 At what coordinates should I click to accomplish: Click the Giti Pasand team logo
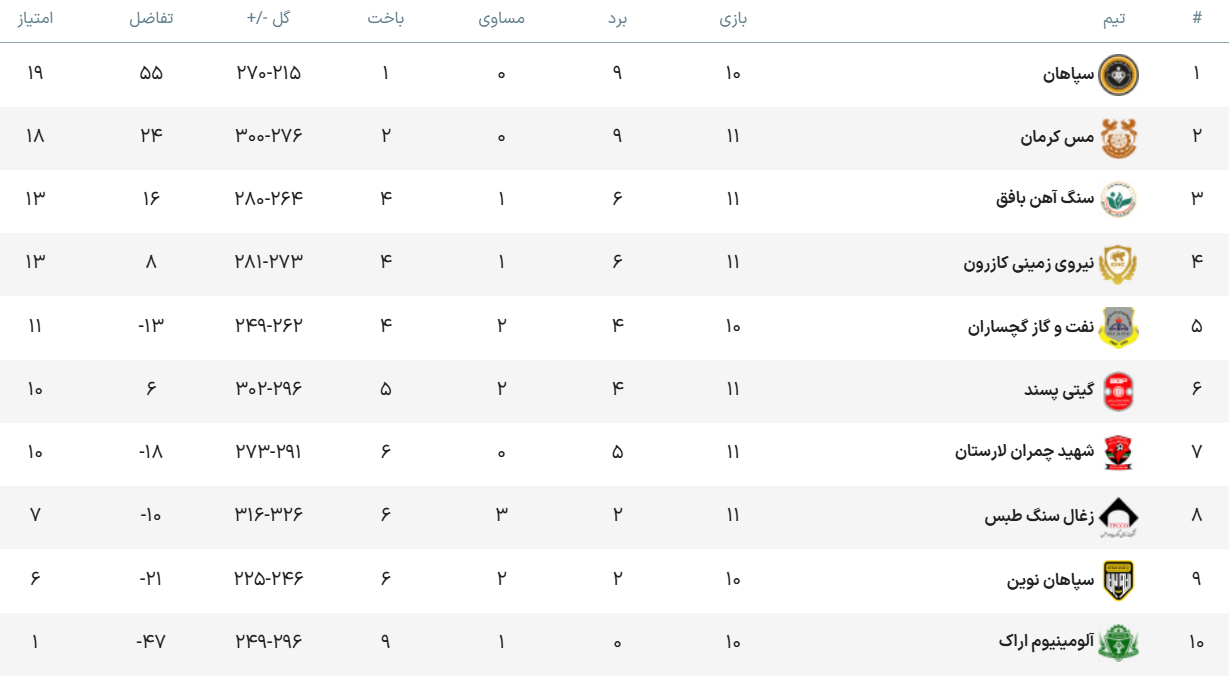coord(1118,390)
